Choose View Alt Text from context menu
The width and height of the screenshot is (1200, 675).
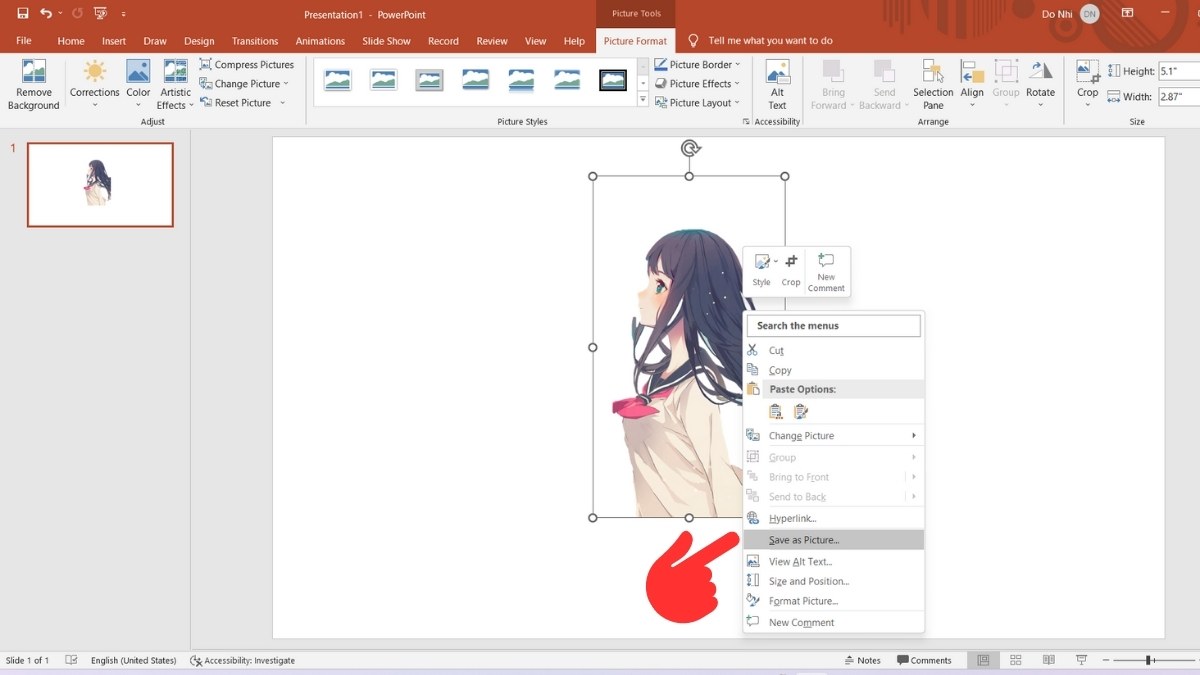834,561
